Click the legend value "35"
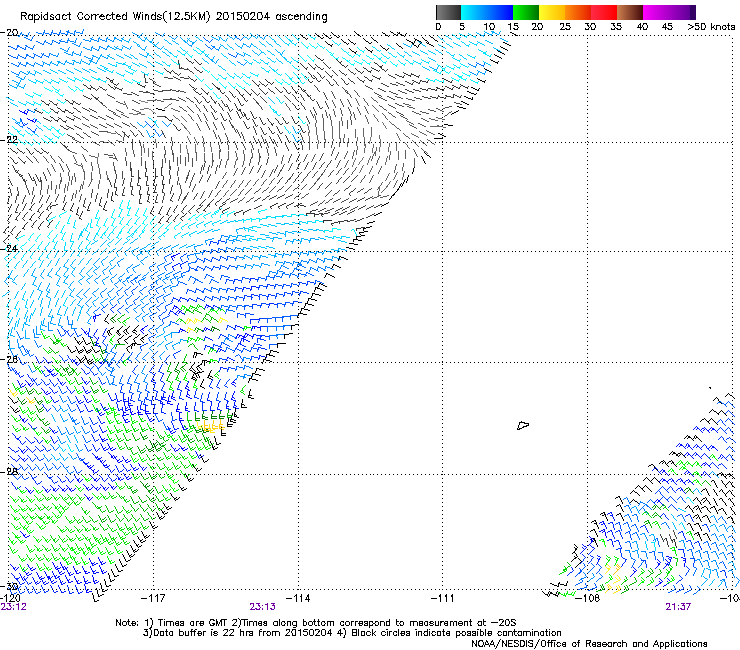The image size is (740, 650). tap(616, 27)
